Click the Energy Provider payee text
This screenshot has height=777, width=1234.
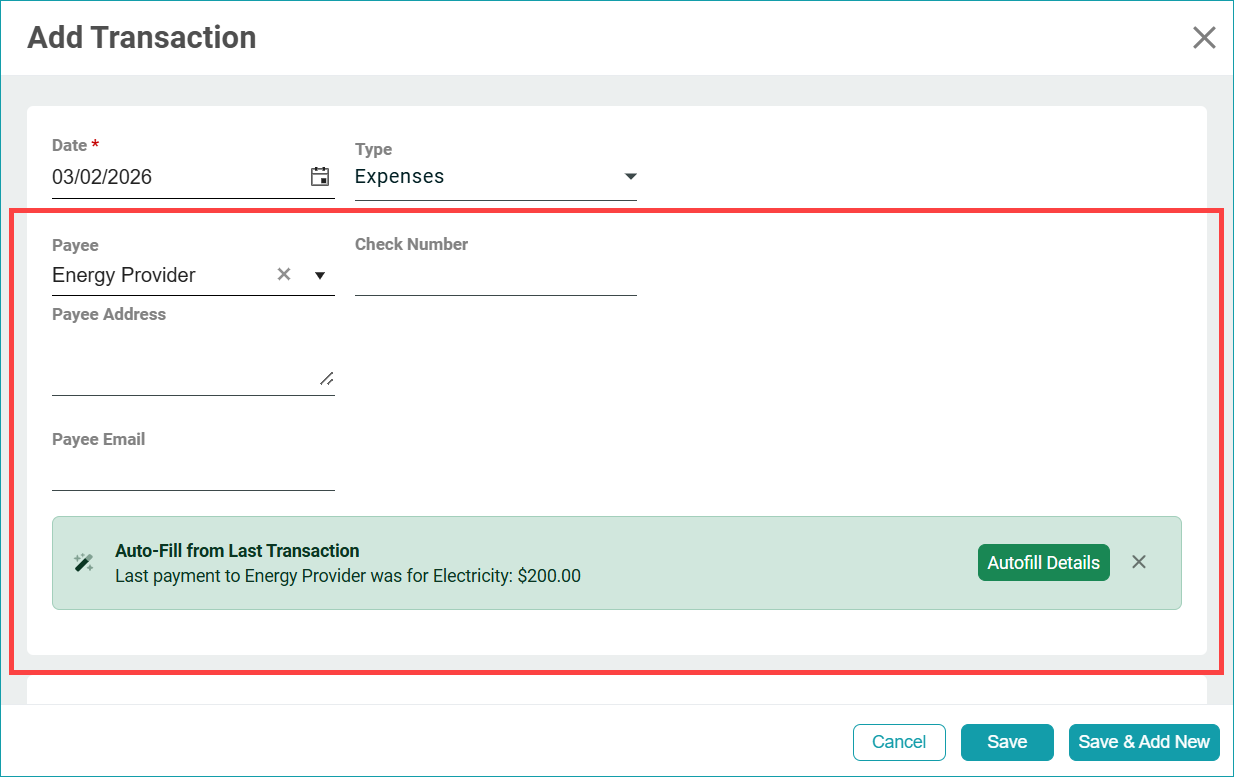pyautogui.click(x=124, y=275)
